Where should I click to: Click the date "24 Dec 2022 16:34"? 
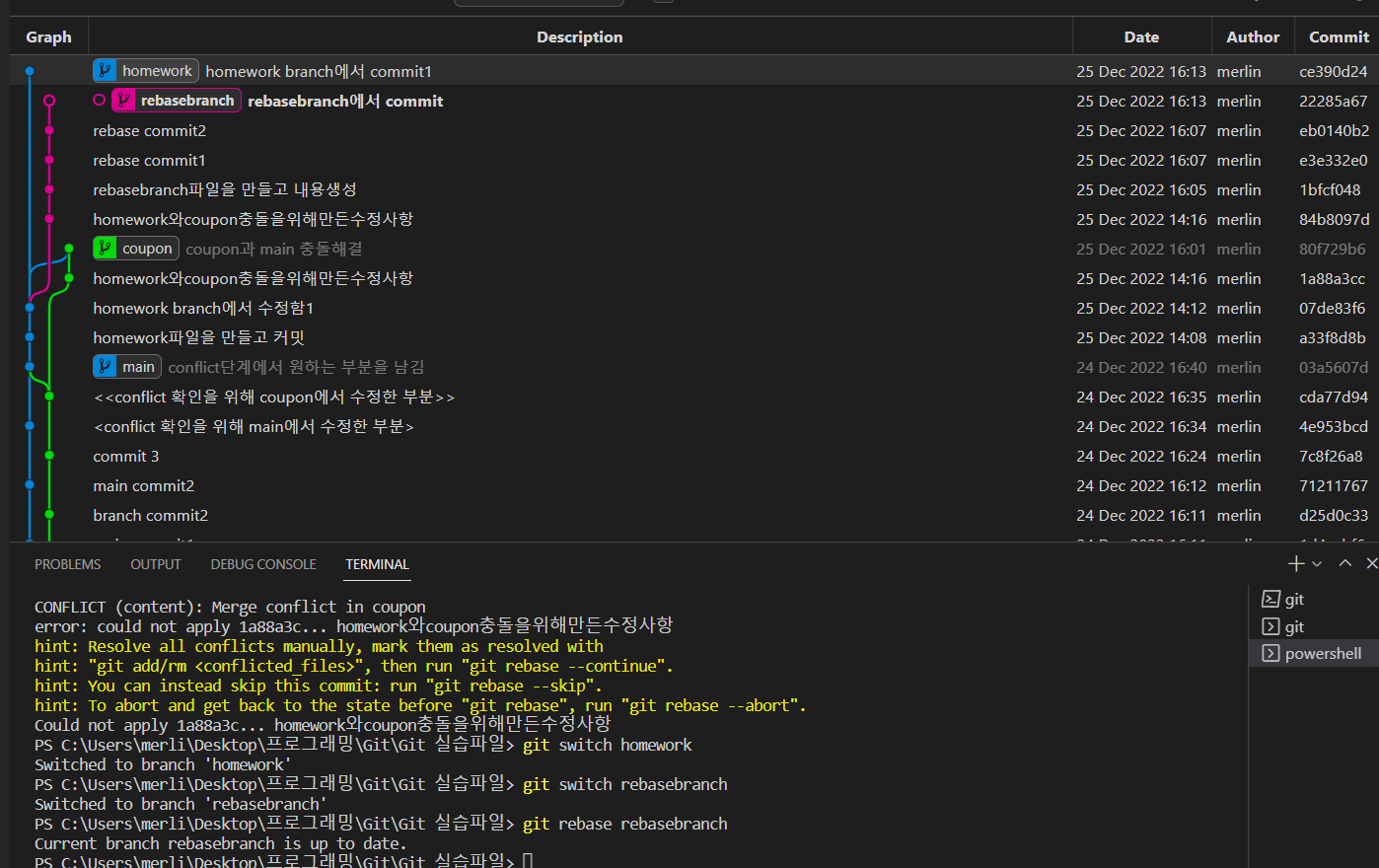click(1141, 426)
